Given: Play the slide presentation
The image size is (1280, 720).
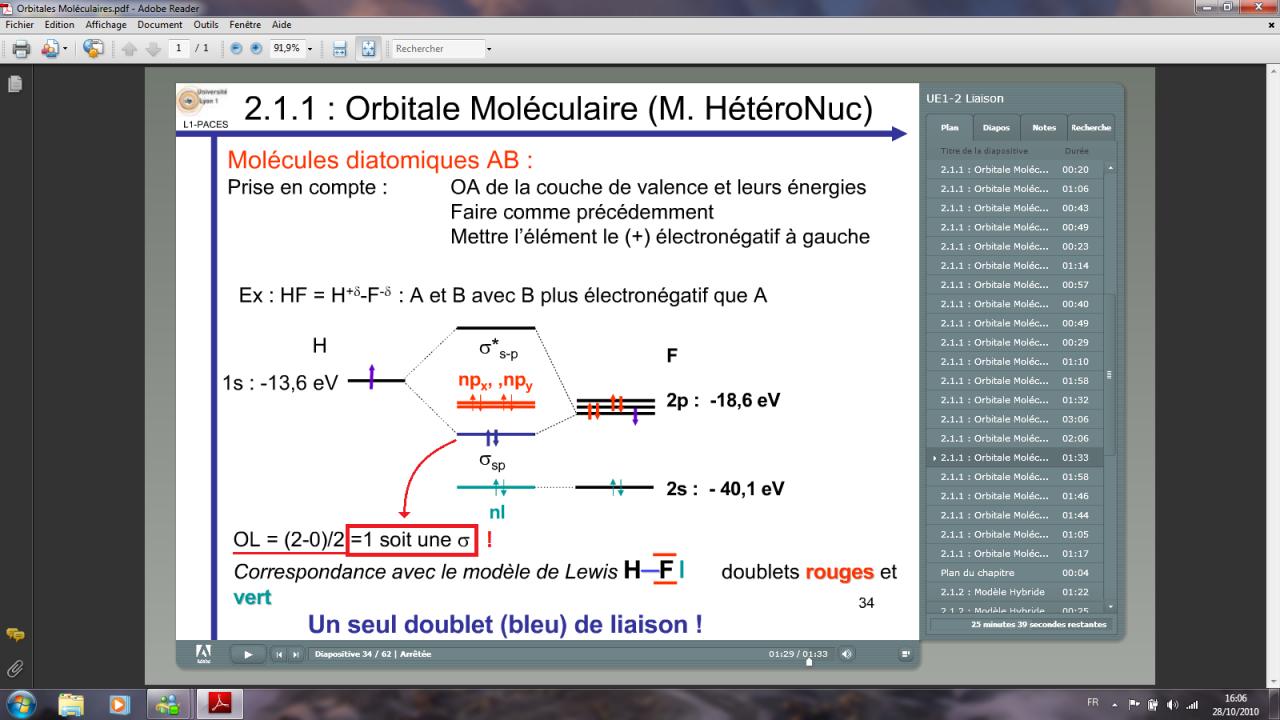Looking at the screenshot, I should tap(247, 654).
